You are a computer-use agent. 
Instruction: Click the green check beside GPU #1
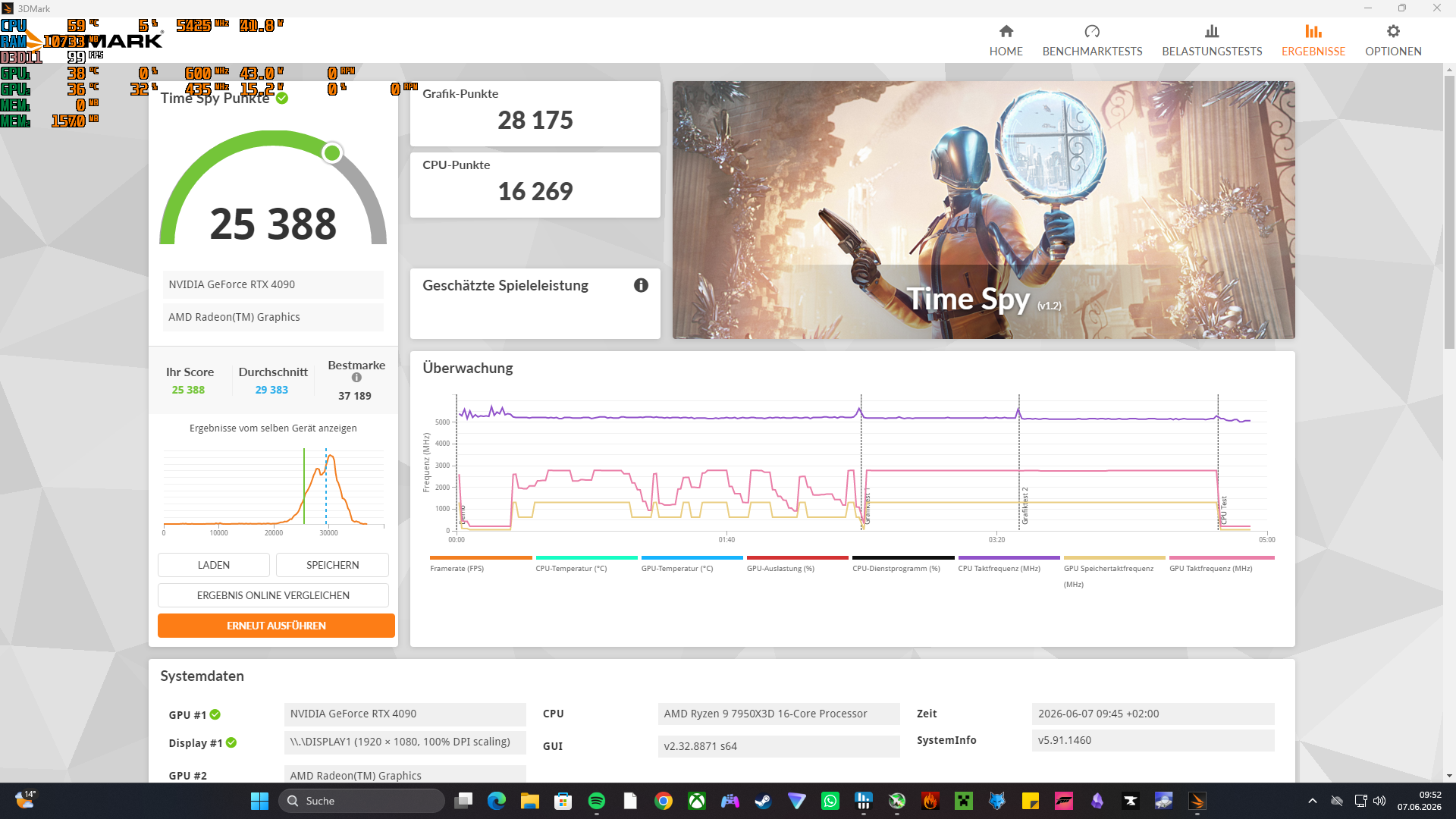click(215, 714)
